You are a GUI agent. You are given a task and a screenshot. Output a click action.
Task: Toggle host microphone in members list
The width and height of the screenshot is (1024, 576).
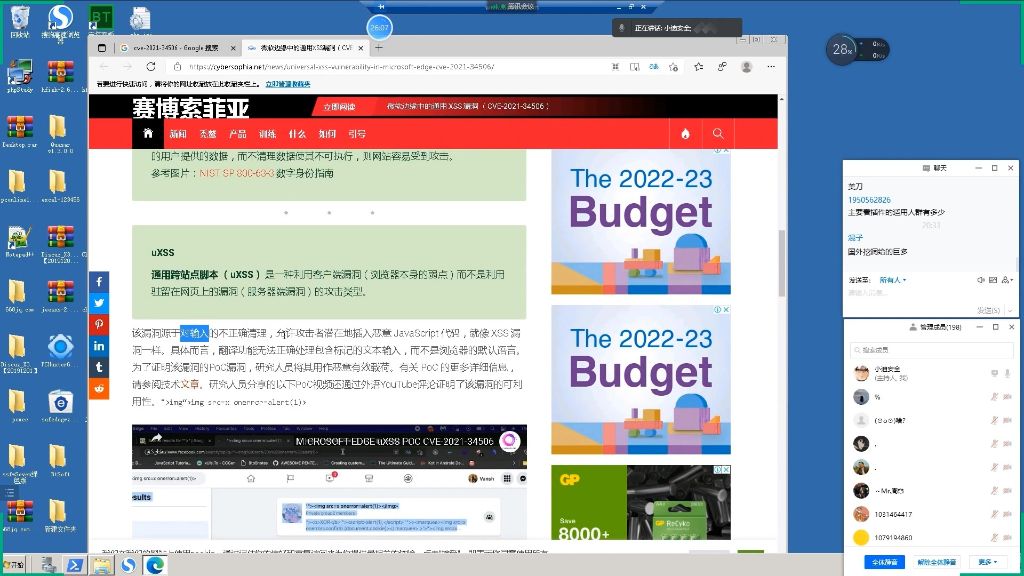pos(1007,373)
